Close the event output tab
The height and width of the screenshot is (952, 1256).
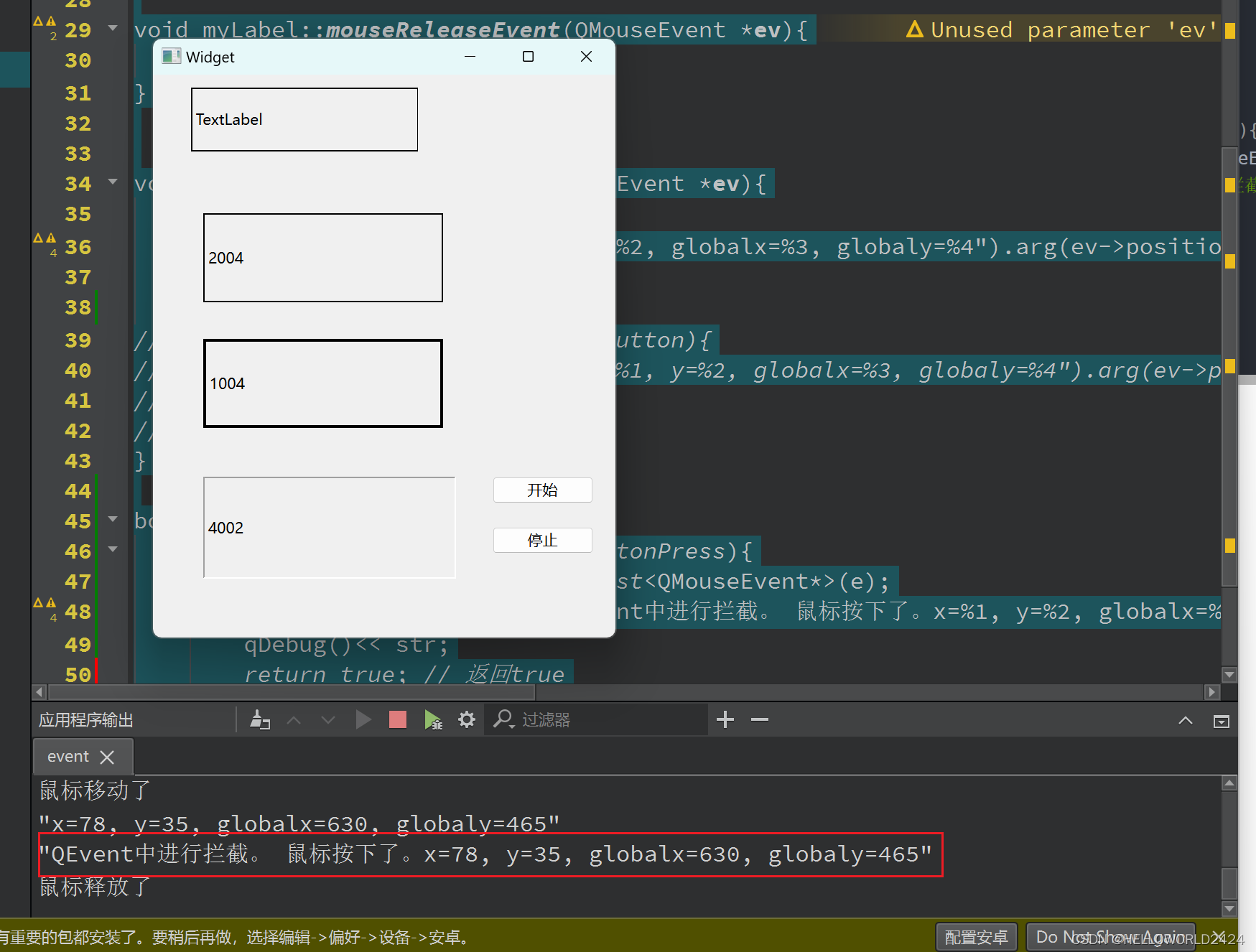point(107,757)
